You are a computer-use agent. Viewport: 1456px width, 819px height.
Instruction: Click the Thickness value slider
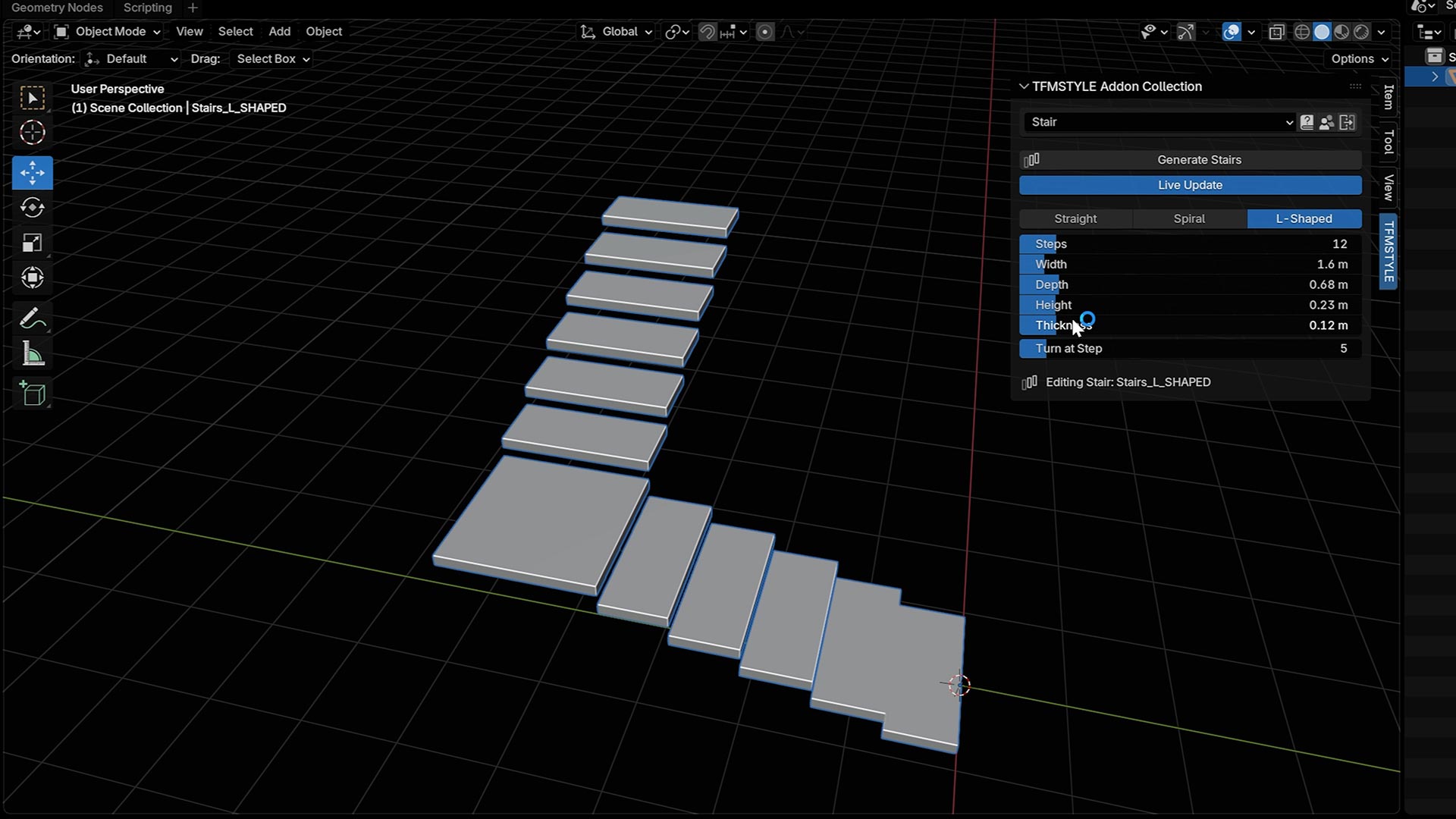point(1191,325)
